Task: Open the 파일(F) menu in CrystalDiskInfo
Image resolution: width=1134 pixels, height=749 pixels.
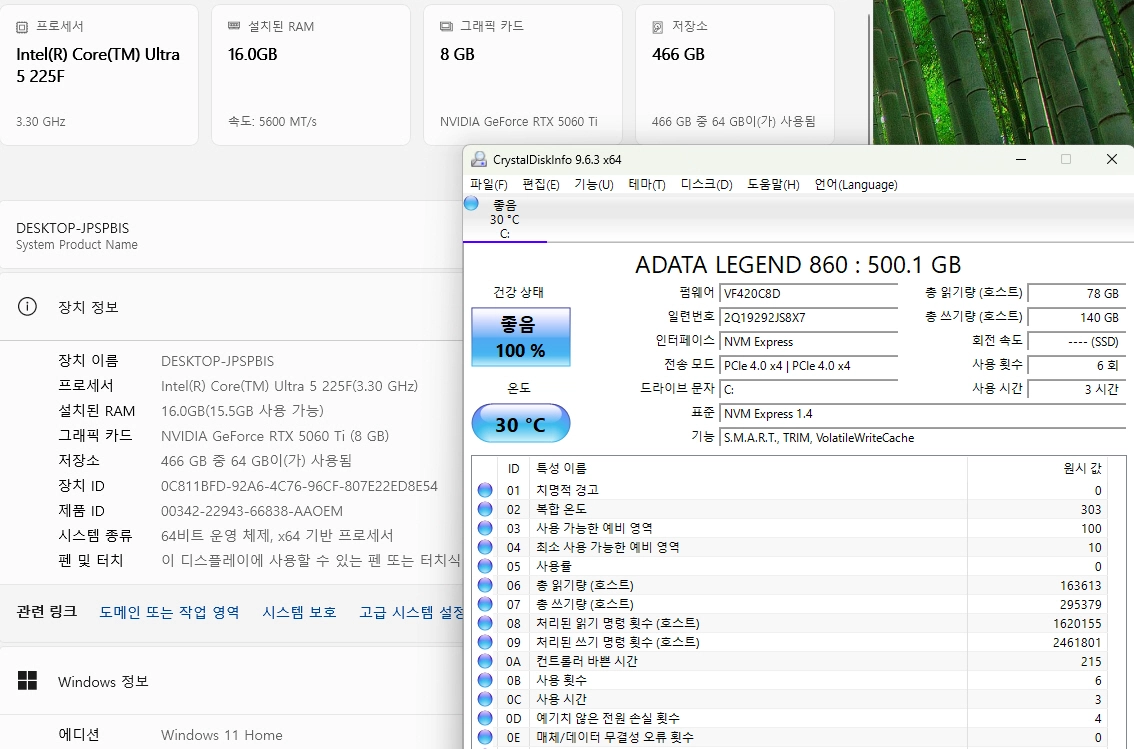Action: (x=489, y=184)
